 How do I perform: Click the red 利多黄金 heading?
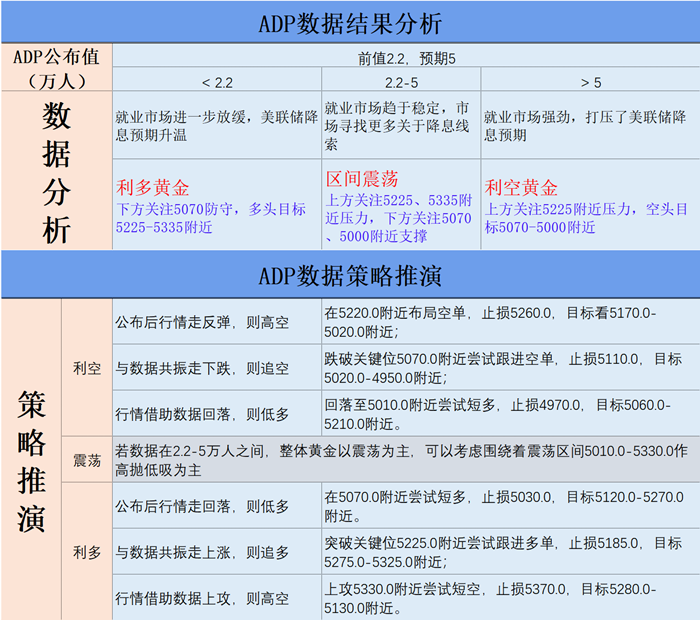(x=153, y=187)
